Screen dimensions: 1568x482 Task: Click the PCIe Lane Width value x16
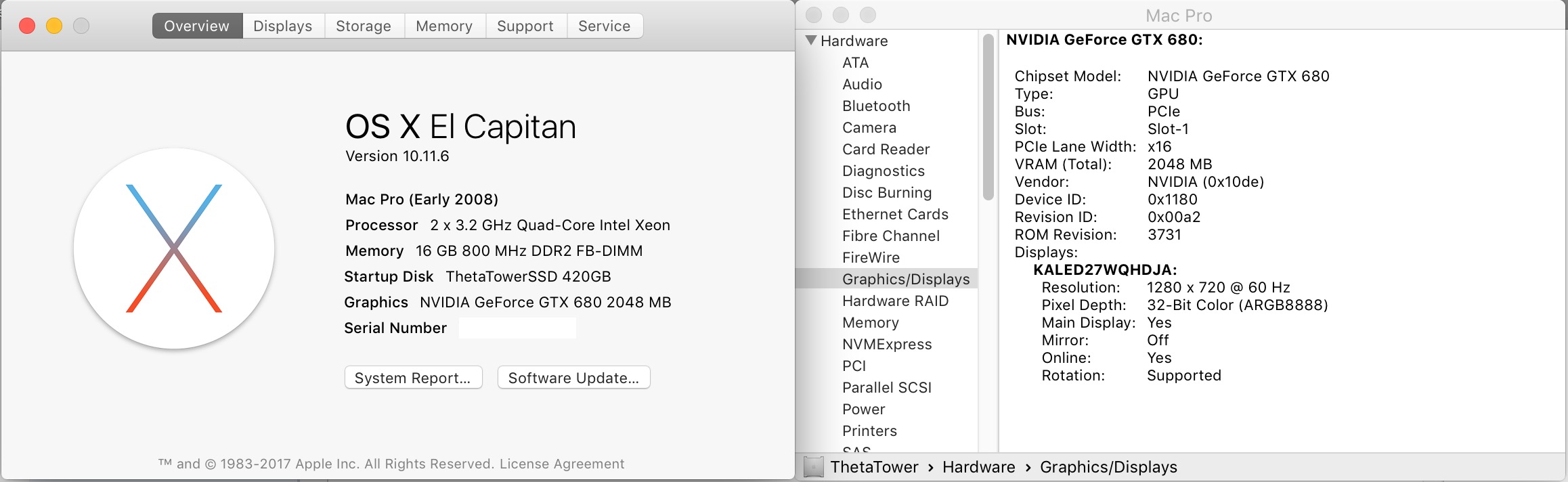point(1159,146)
